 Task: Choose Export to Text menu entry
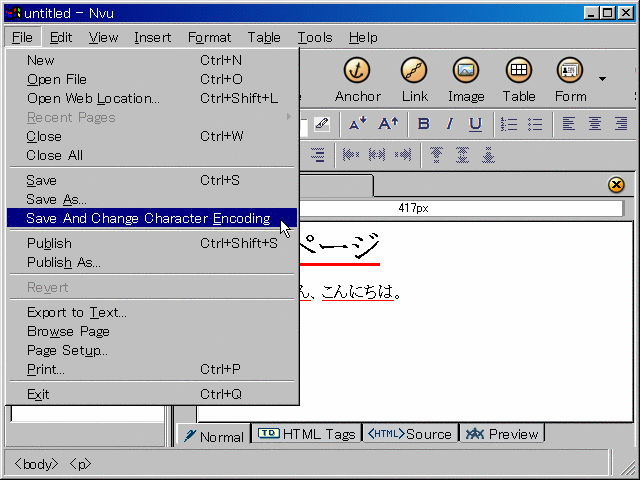point(152,313)
